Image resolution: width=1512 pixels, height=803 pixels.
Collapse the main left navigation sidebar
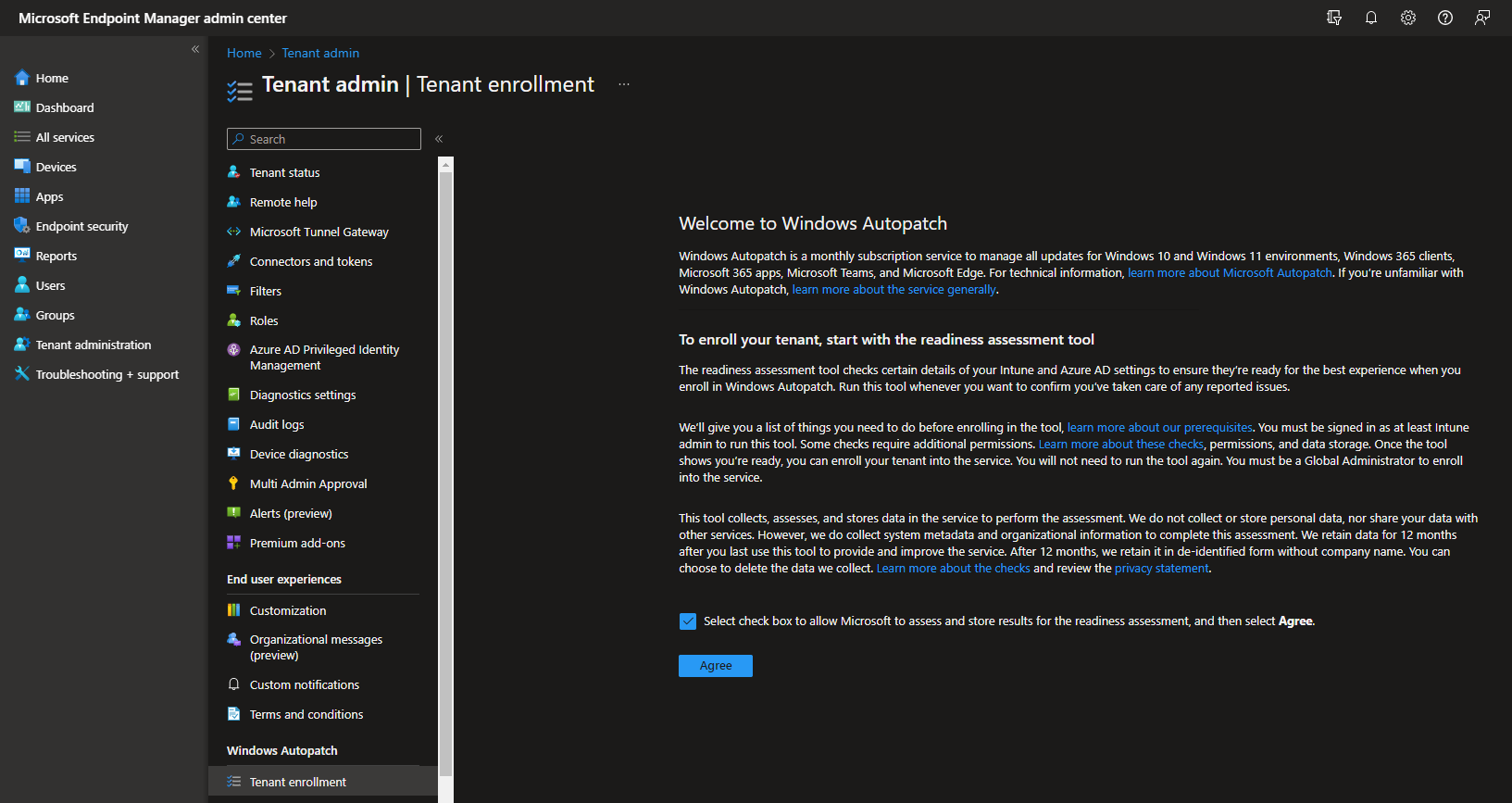pos(195,49)
